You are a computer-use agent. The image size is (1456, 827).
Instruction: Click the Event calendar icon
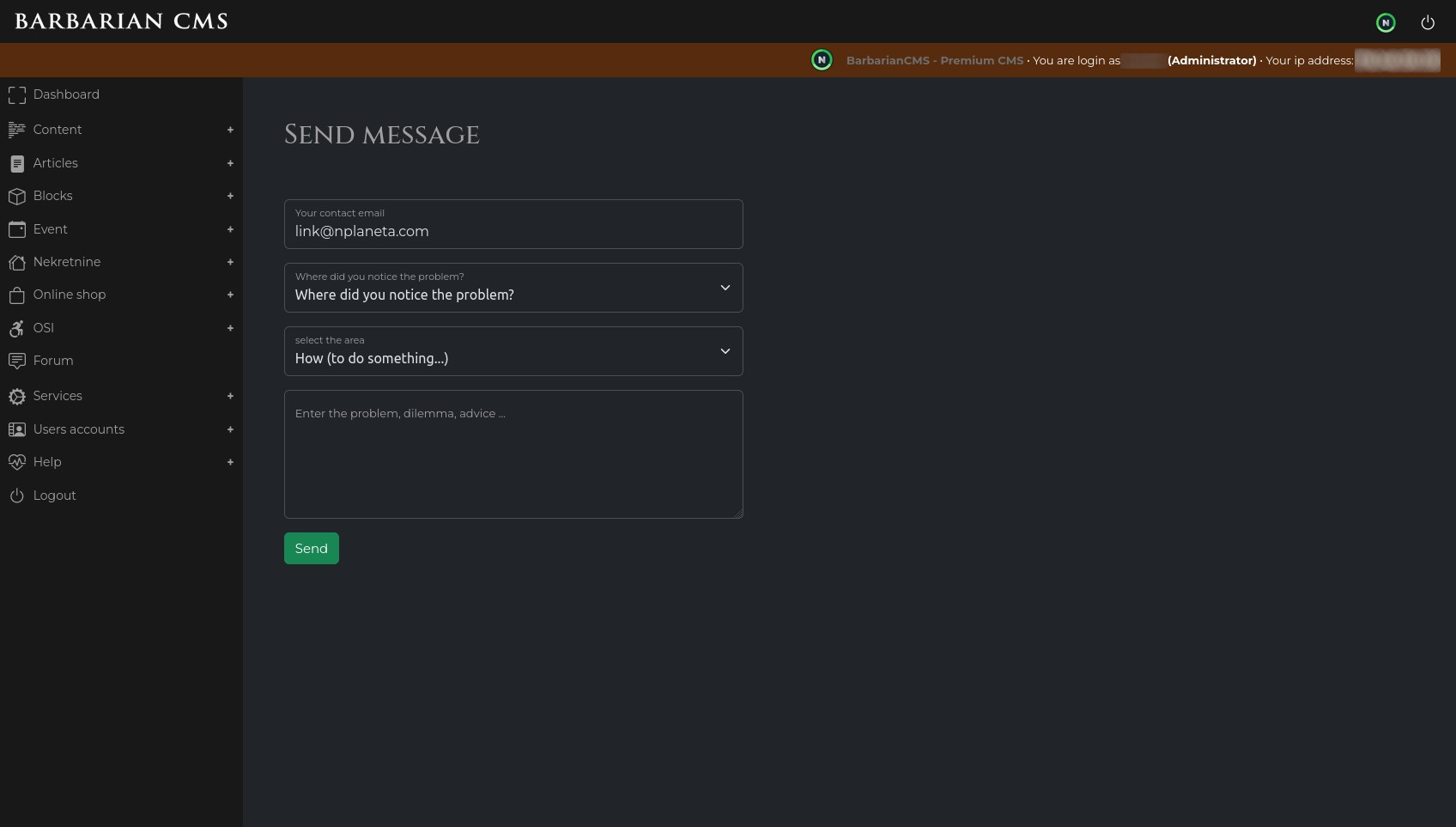(17, 229)
